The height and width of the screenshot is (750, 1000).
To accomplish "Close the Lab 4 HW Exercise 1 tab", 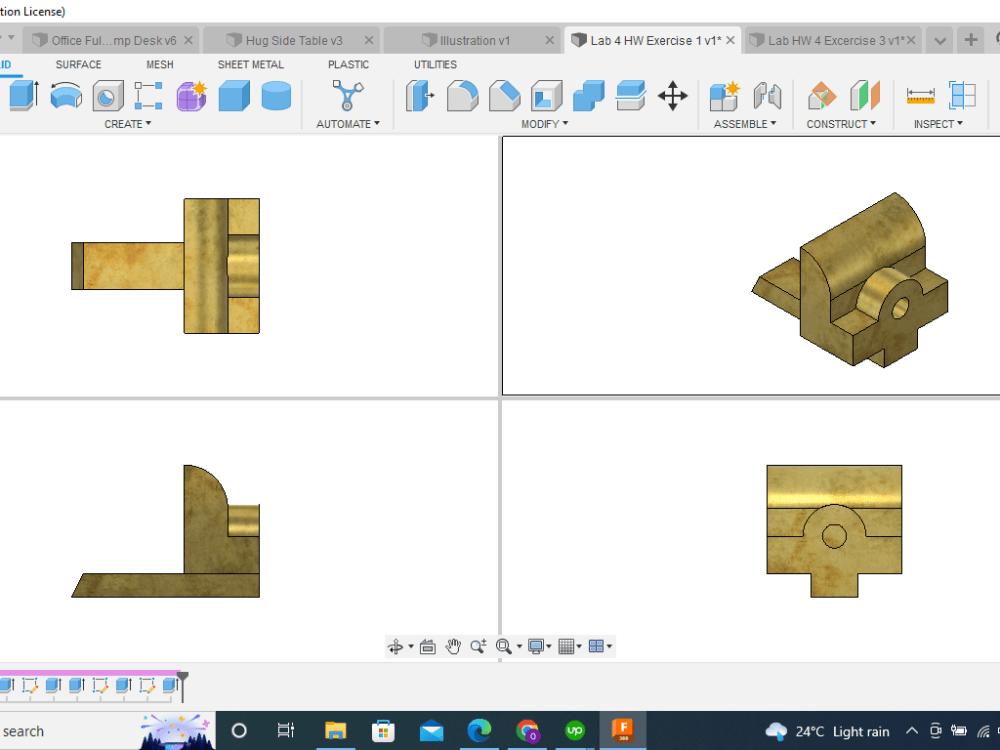I will [730, 40].
